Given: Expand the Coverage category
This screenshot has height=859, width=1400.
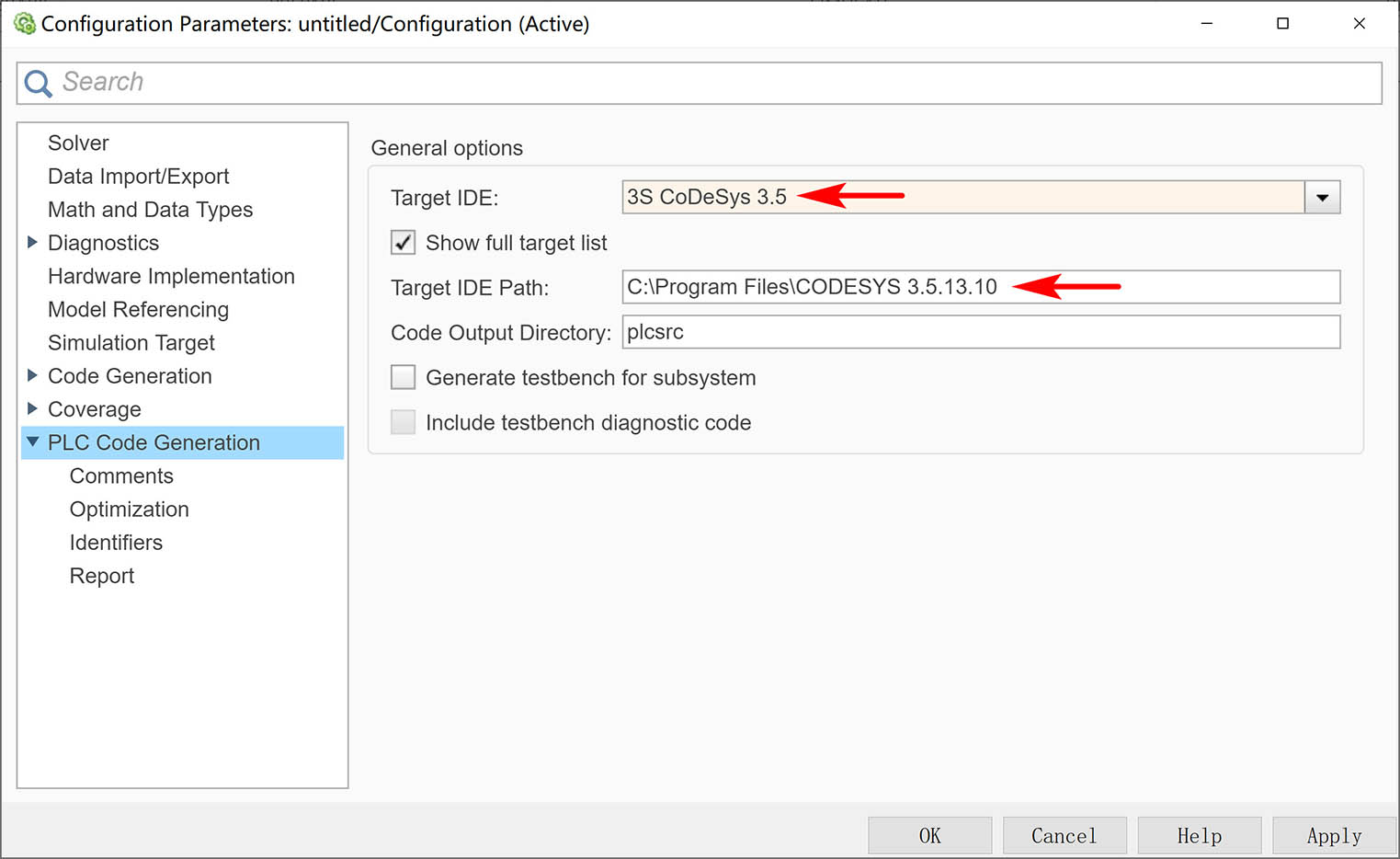Looking at the screenshot, I should (x=30, y=408).
